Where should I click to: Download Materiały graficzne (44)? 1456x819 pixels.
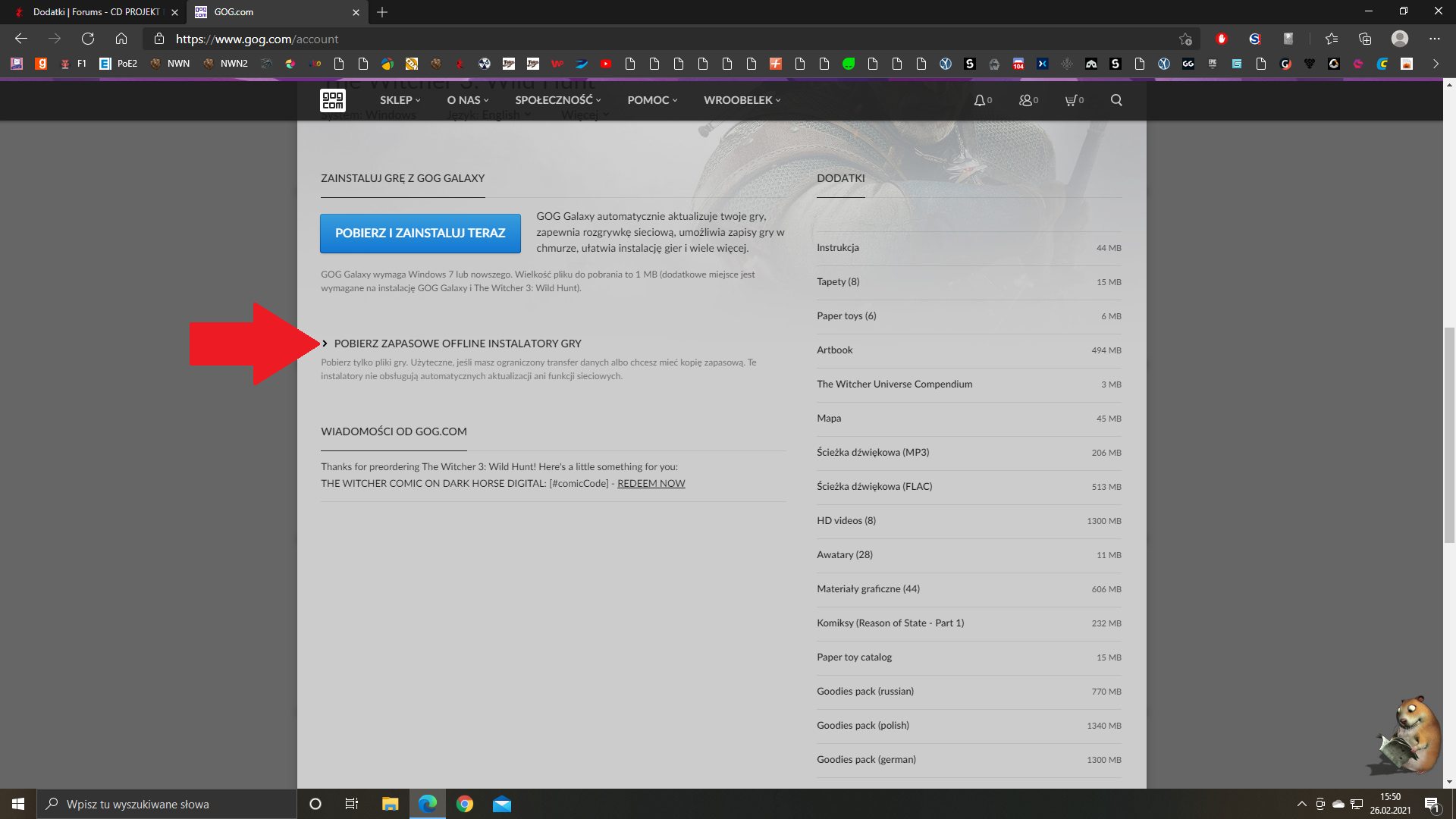(x=968, y=589)
